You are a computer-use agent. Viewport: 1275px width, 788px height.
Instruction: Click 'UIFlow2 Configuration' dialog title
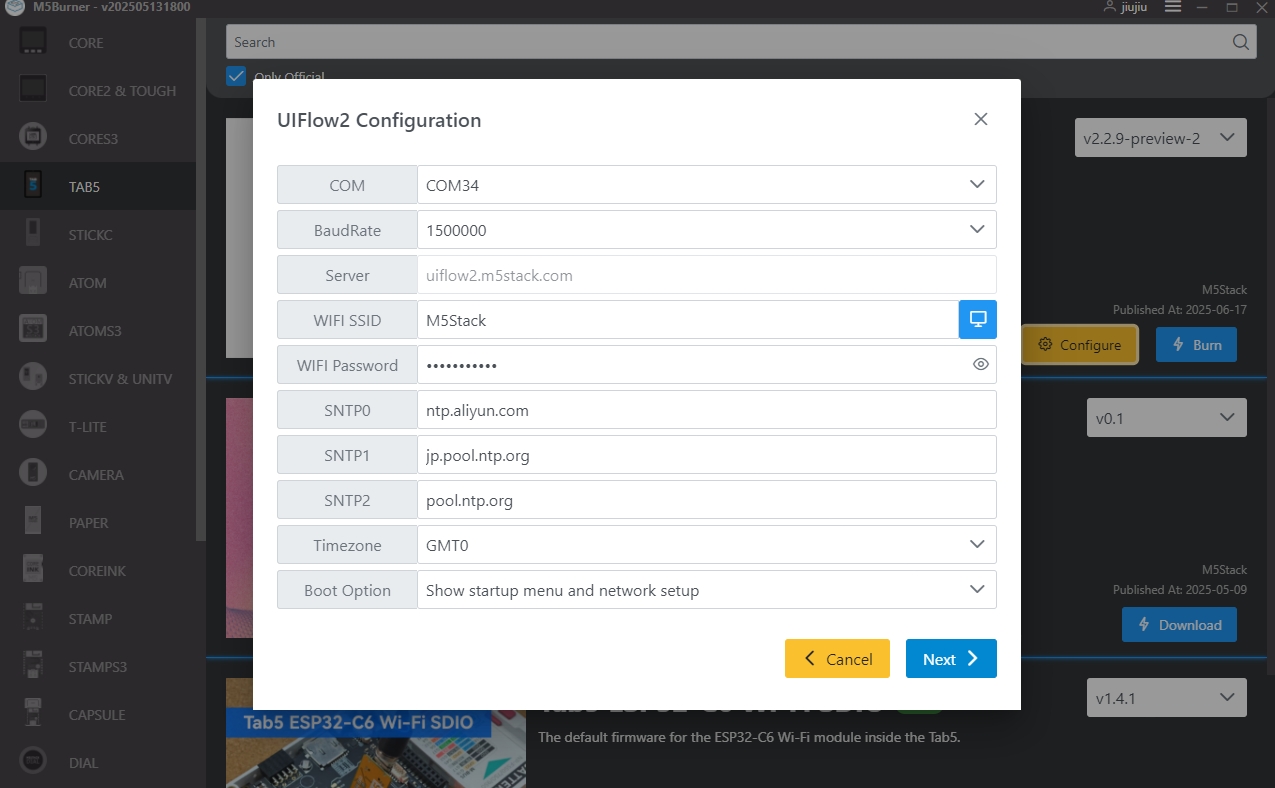pos(379,120)
